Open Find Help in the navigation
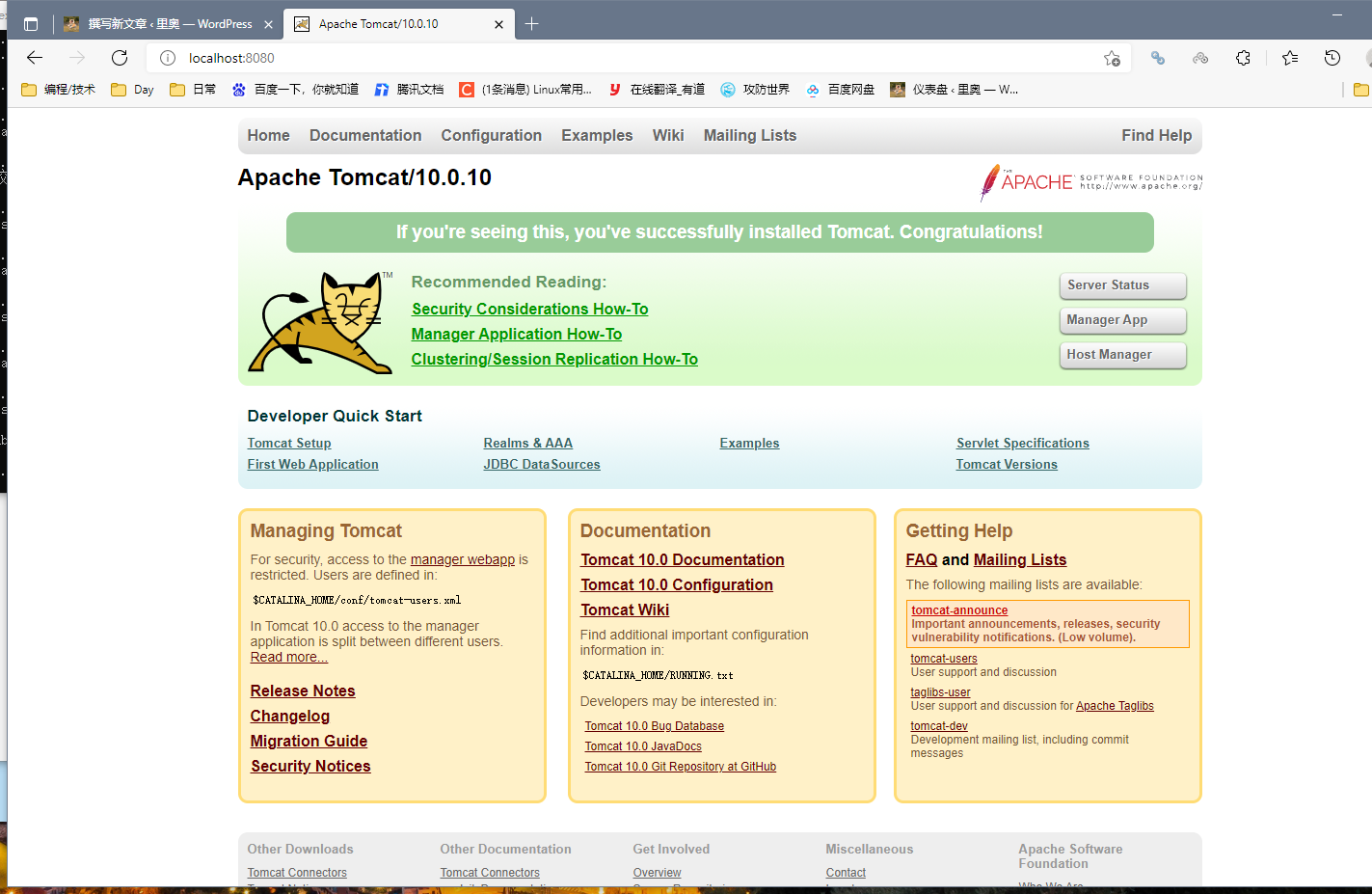The width and height of the screenshot is (1372, 894). (1156, 136)
